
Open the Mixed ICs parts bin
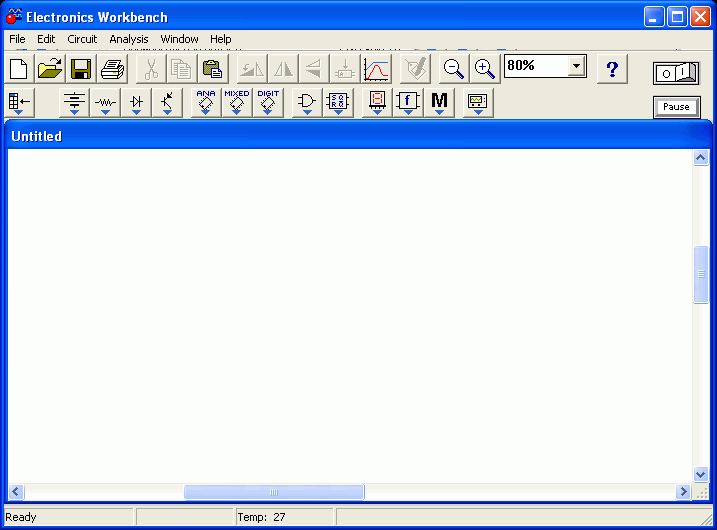point(237,103)
